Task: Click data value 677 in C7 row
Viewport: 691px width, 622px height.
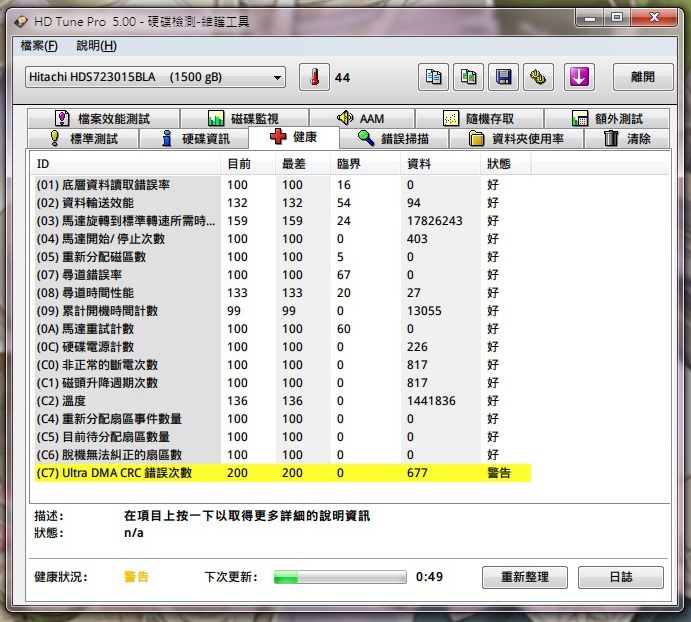Action: pyautogui.click(x=417, y=473)
